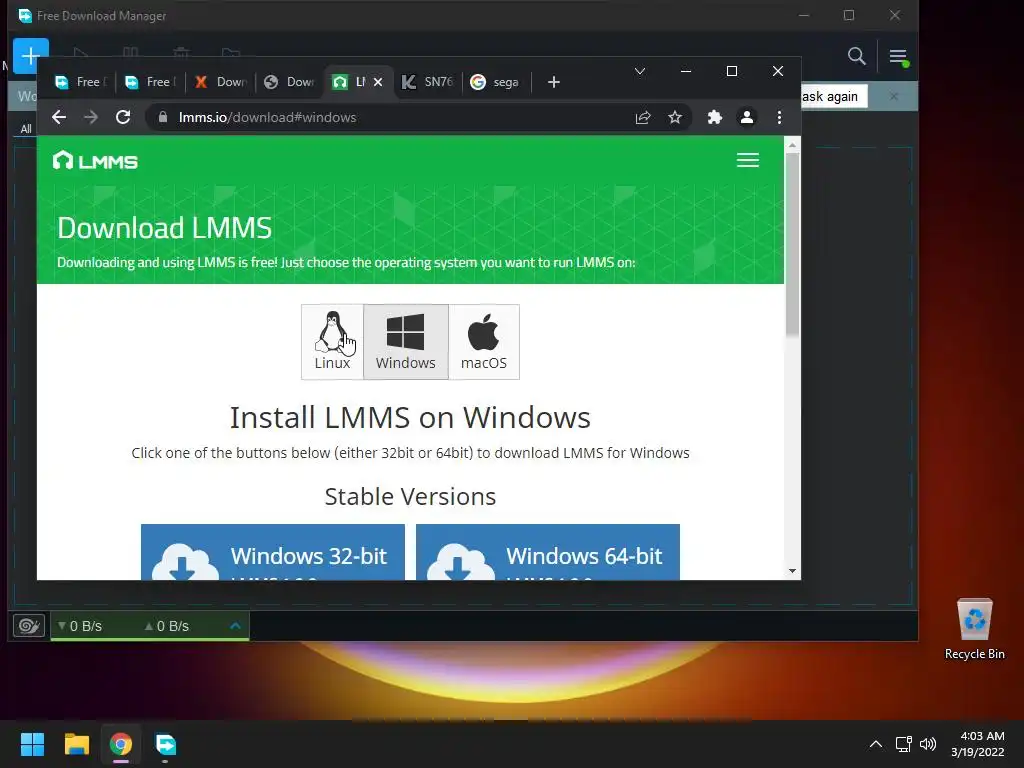Maximize the Chrome window

(731, 71)
